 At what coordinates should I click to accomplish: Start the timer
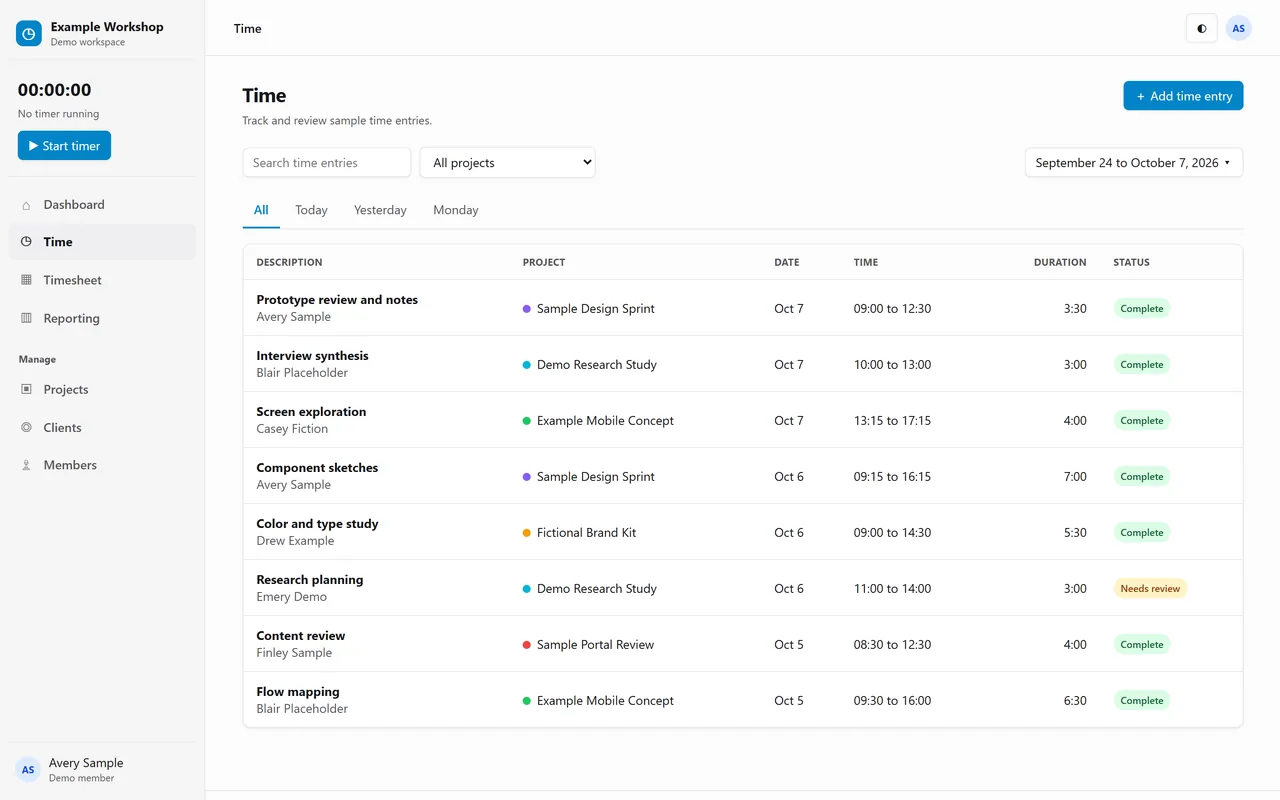[x=64, y=146]
